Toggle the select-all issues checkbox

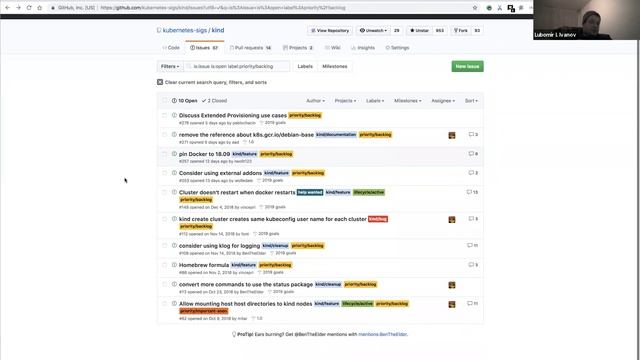tap(164, 100)
